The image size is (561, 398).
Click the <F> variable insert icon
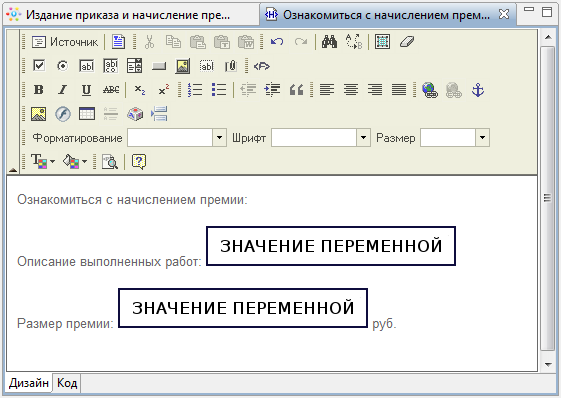[x=262, y=66]
